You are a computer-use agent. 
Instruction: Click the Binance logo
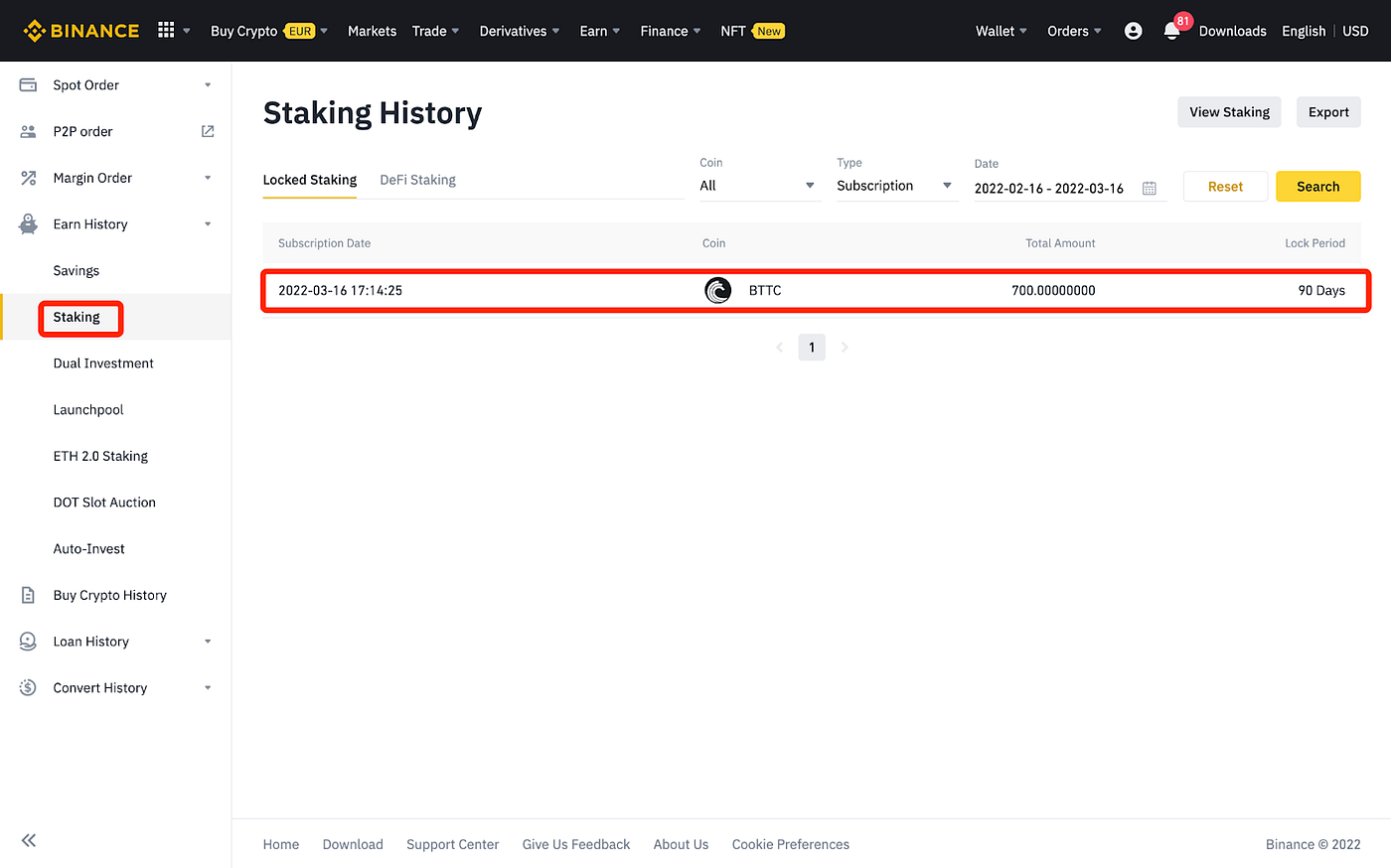pyautogui.click(x=80, y=31)
